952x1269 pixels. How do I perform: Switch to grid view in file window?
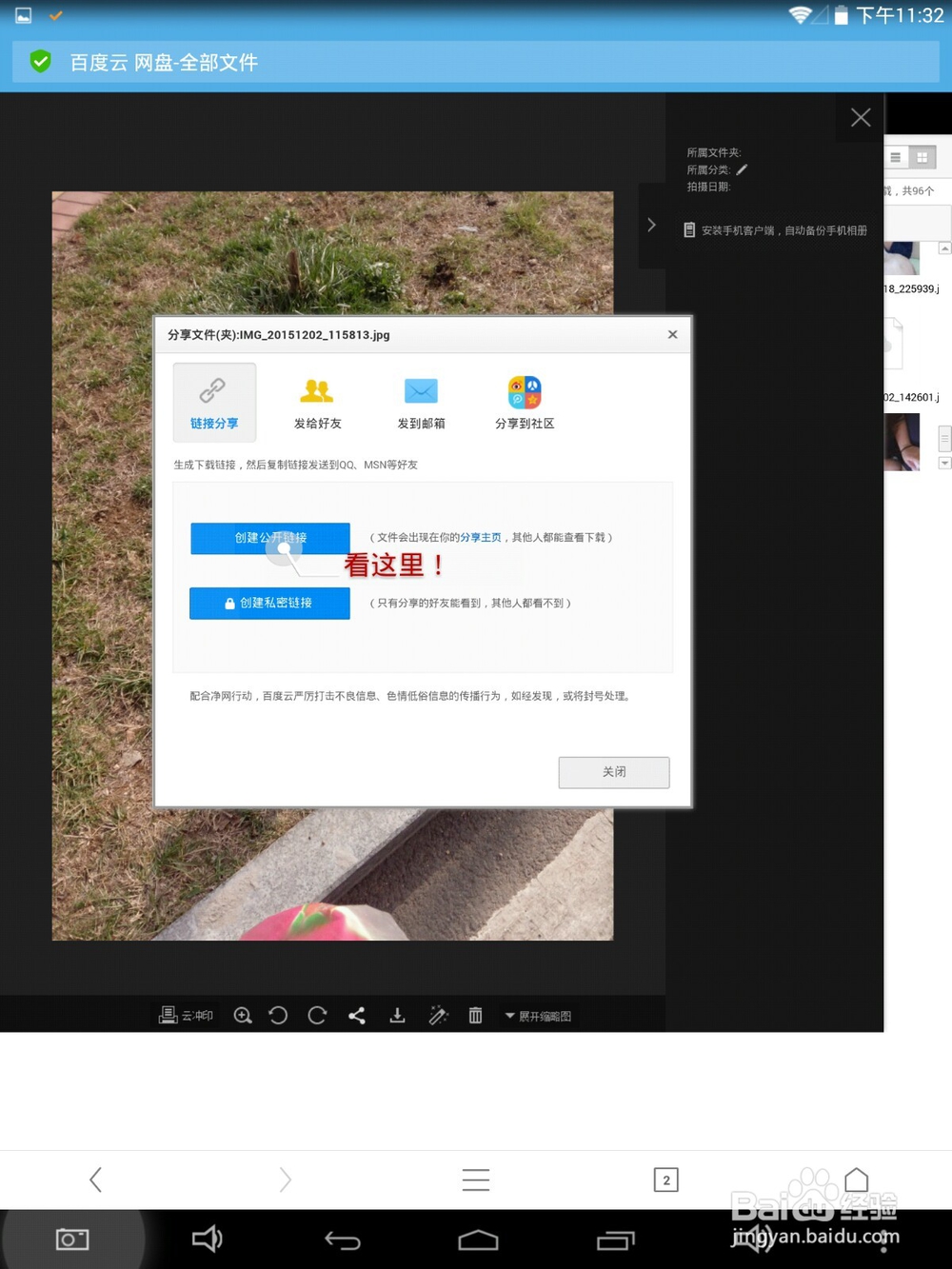(922, 157)
